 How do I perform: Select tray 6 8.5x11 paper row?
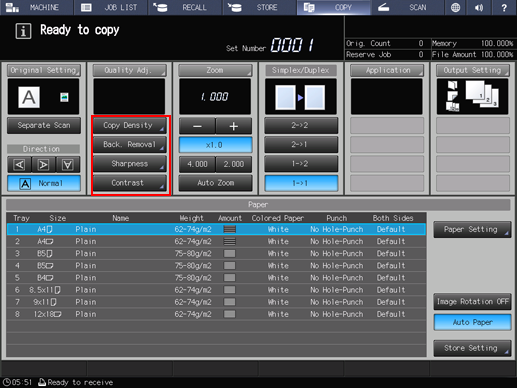click(x=216, y=290)
